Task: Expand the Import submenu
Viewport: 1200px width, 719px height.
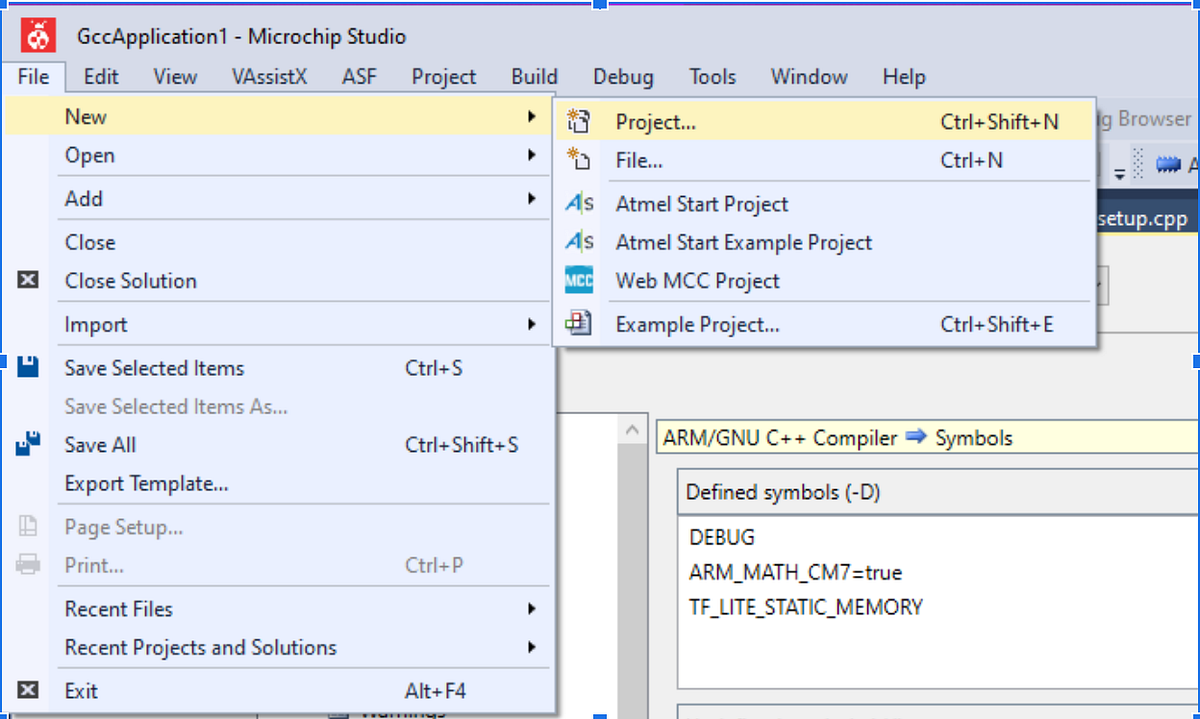Action: point(280,325)
